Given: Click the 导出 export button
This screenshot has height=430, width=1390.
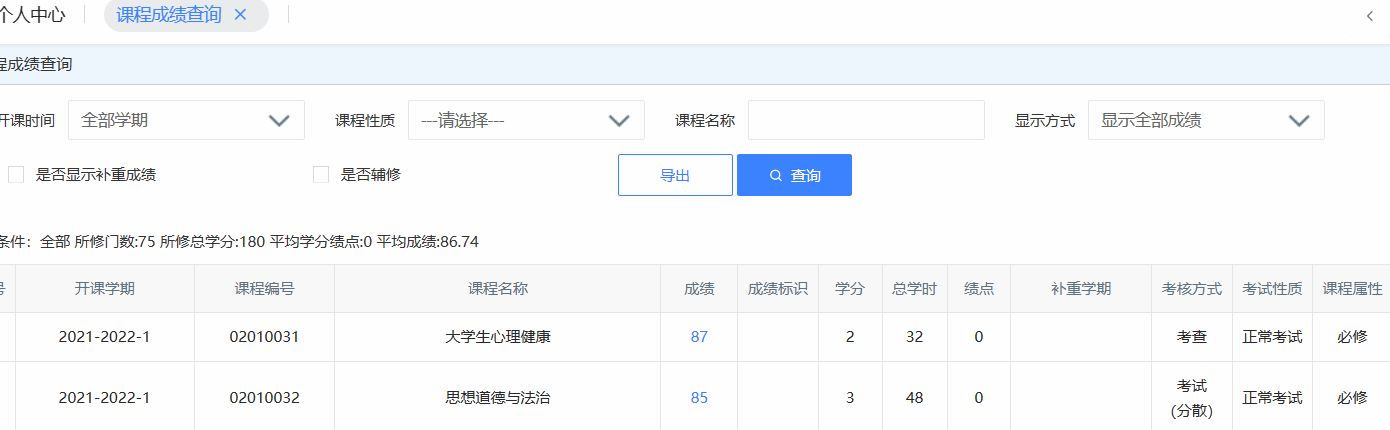Looking at the screenshot, I should click(675, 175).
